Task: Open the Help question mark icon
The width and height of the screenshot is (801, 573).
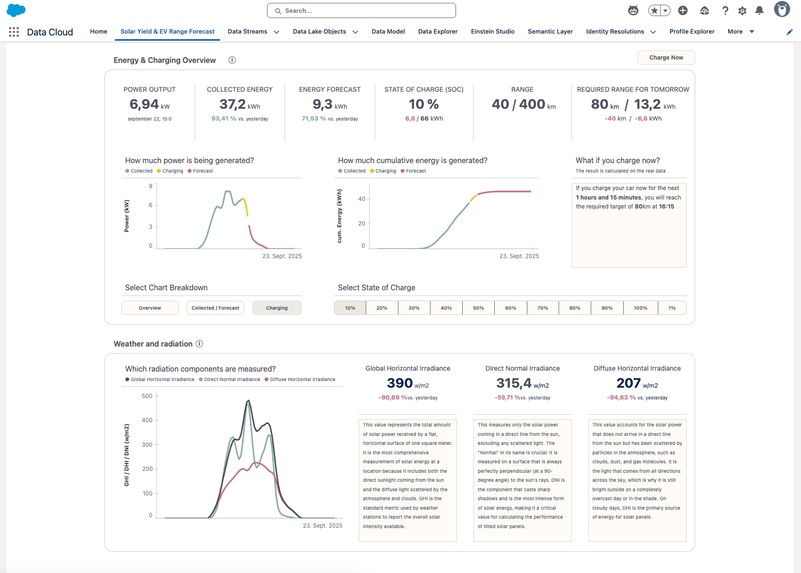Action: (725, 10)
